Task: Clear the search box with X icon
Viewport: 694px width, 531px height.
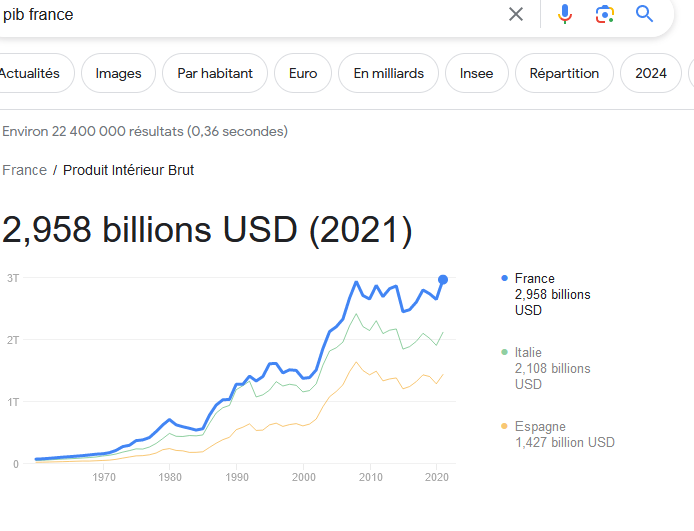Action: click(x=516, y=14)
